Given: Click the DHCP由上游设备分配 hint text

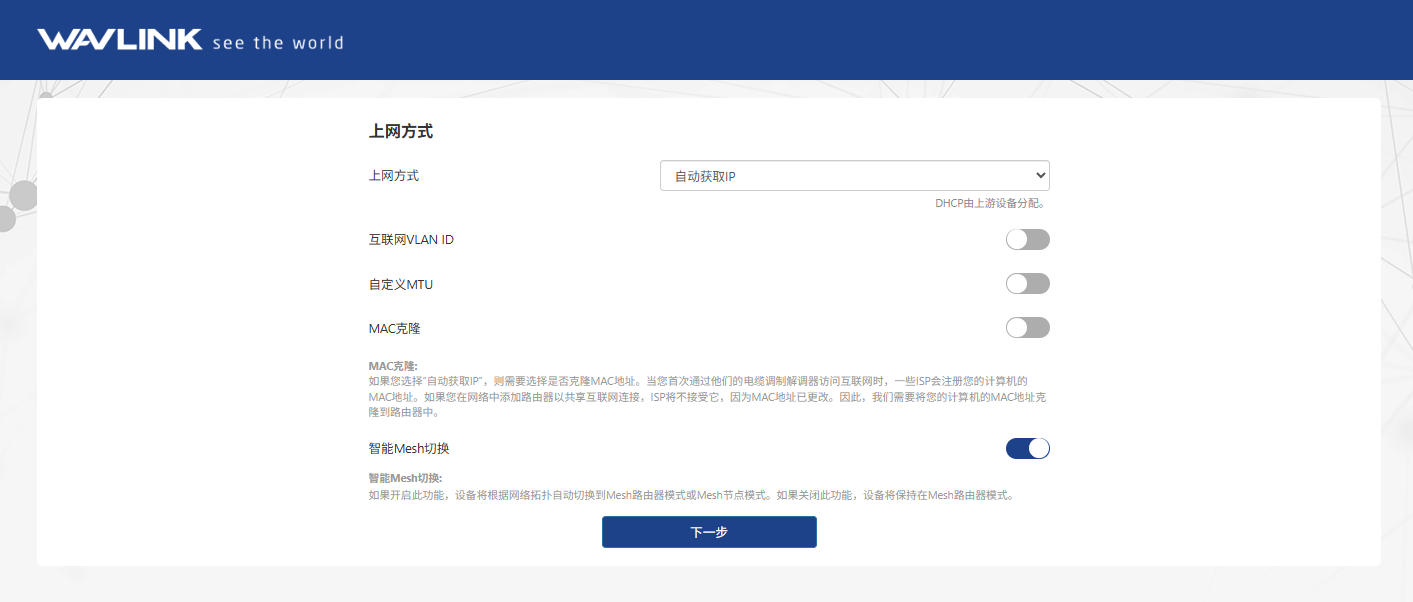Looking at the screenshot, I should tap(990, 203).
